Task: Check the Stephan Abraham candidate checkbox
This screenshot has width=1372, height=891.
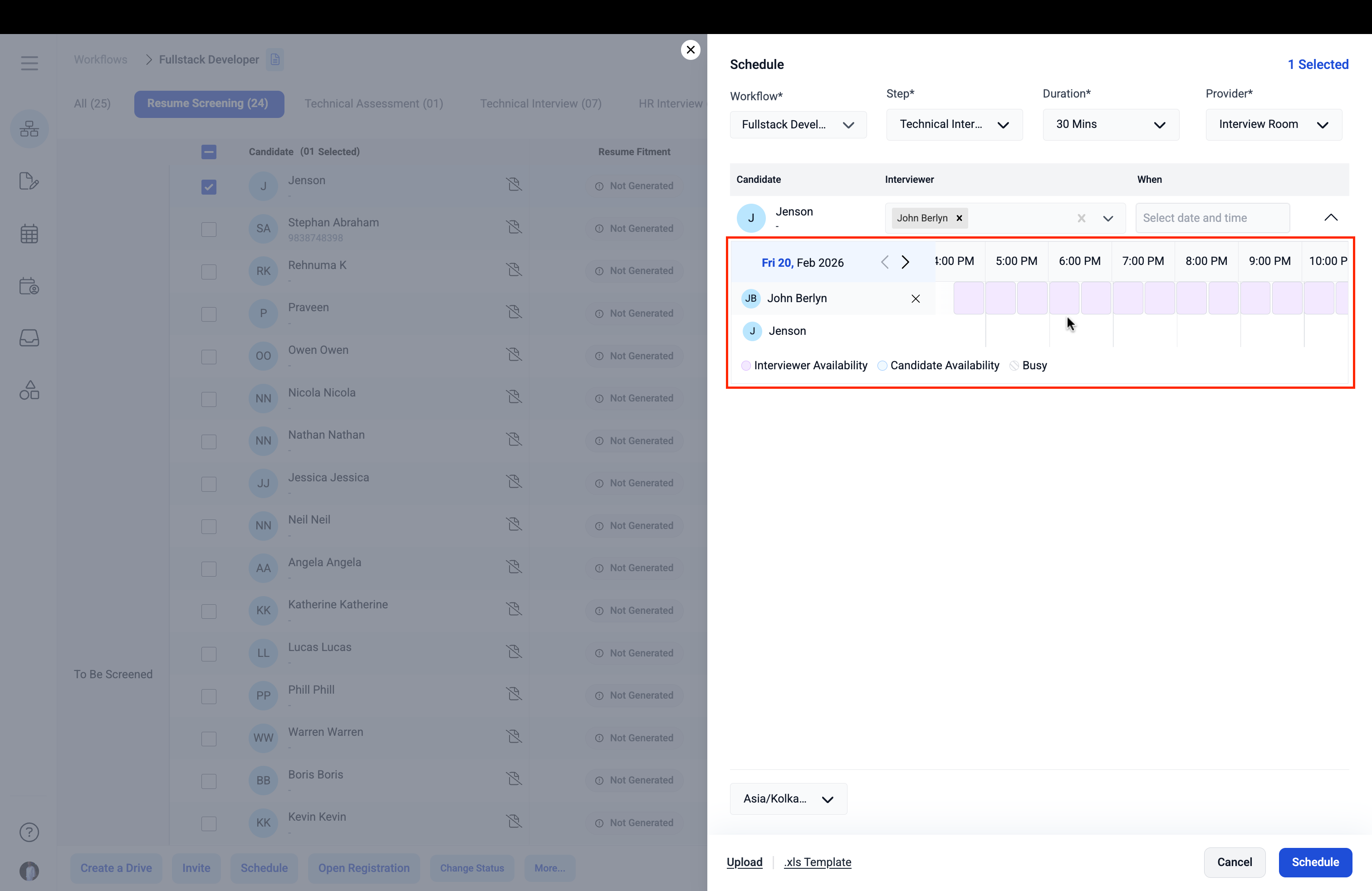Action: click(x=209, y=230)
